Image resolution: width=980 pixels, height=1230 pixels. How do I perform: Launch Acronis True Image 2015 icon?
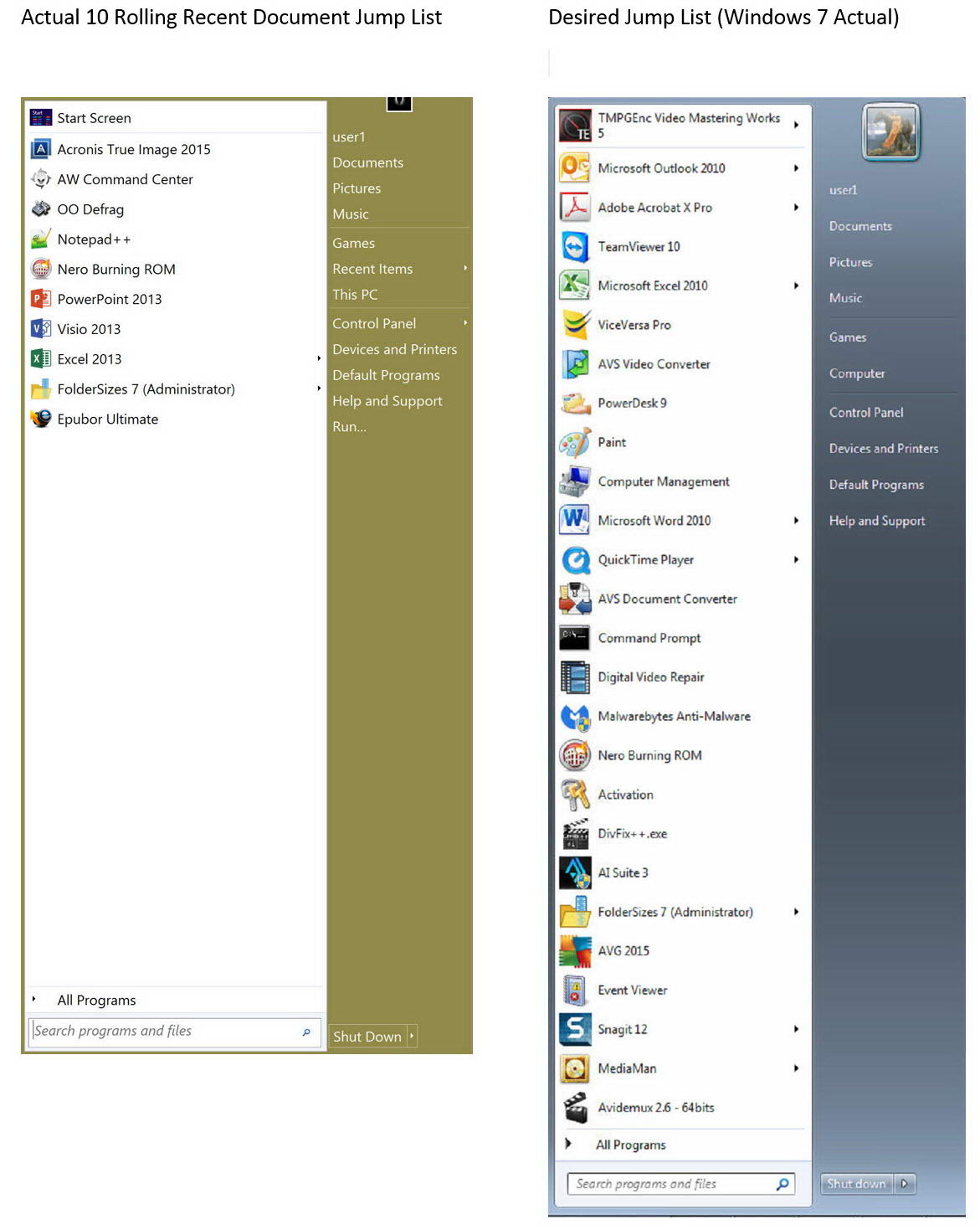coord(40,150)
